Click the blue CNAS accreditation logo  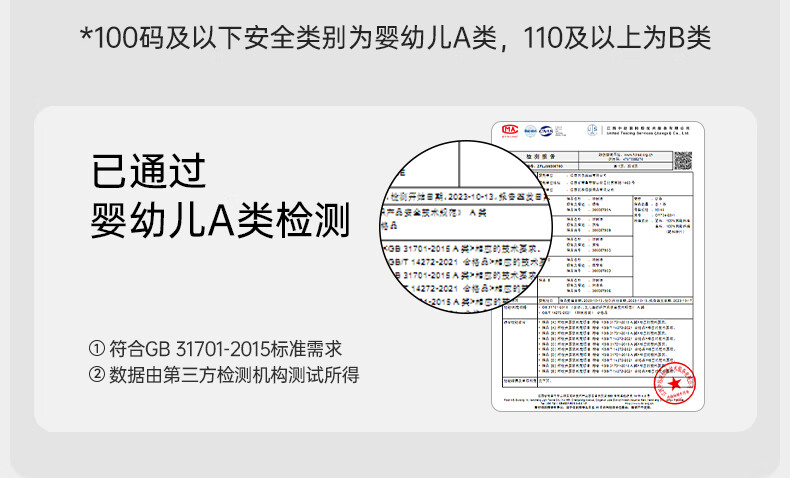coord(548,130)
